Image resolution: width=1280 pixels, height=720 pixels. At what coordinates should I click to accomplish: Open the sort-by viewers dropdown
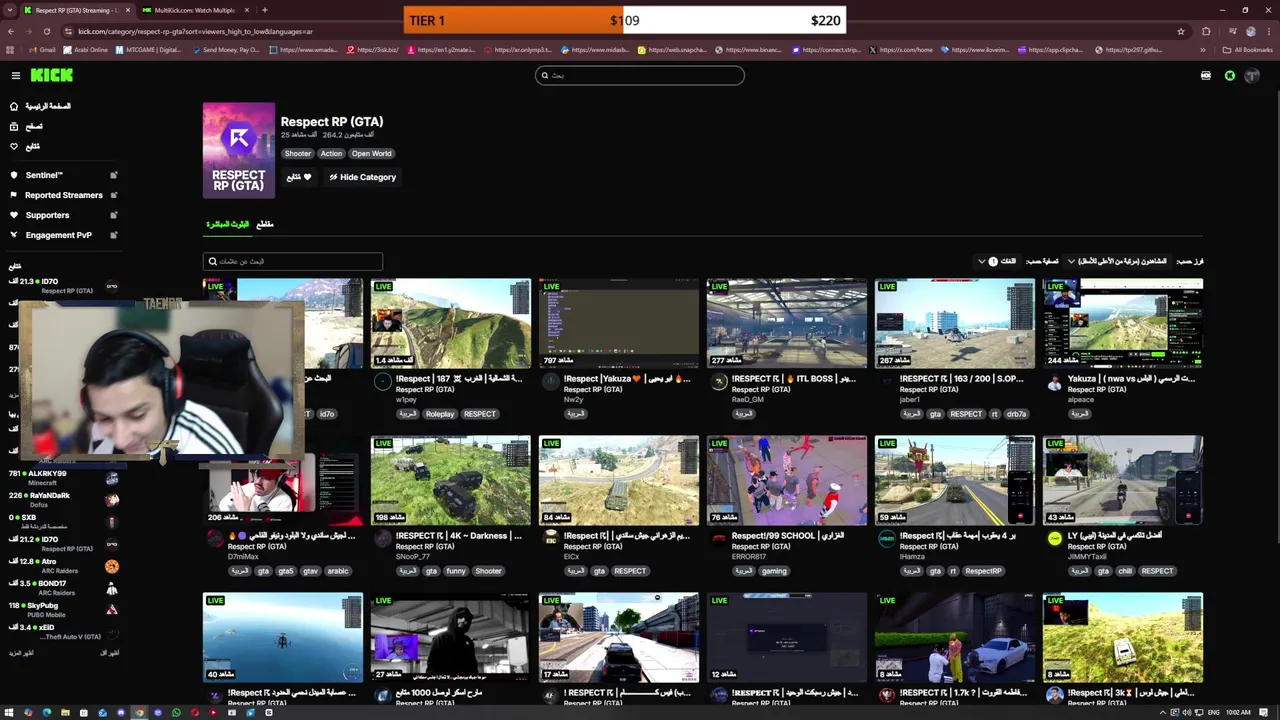[x=1116, y=261]
